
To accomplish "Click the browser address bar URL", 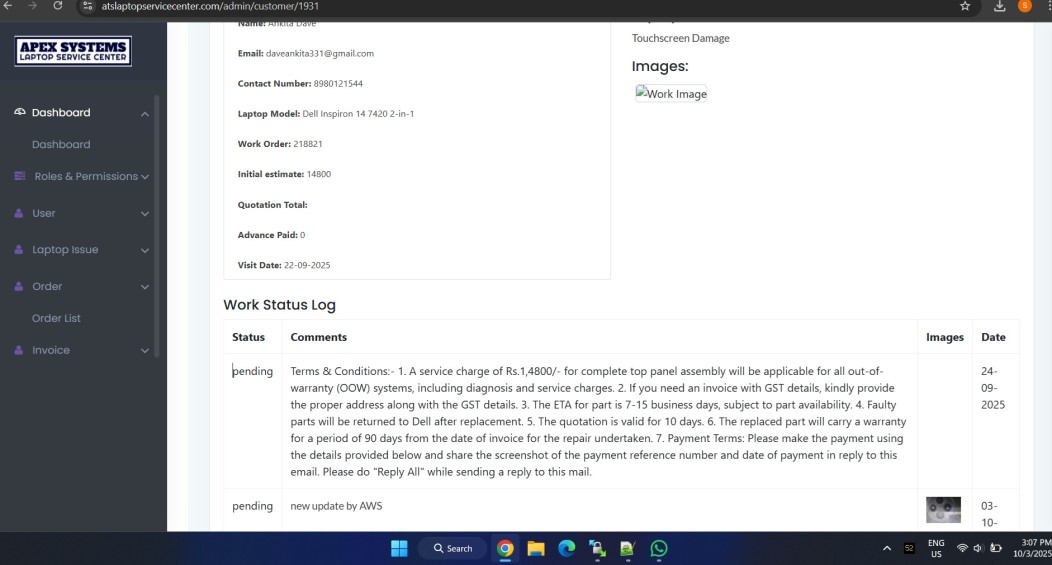I will pyautogui.click(x=210, y=6).
